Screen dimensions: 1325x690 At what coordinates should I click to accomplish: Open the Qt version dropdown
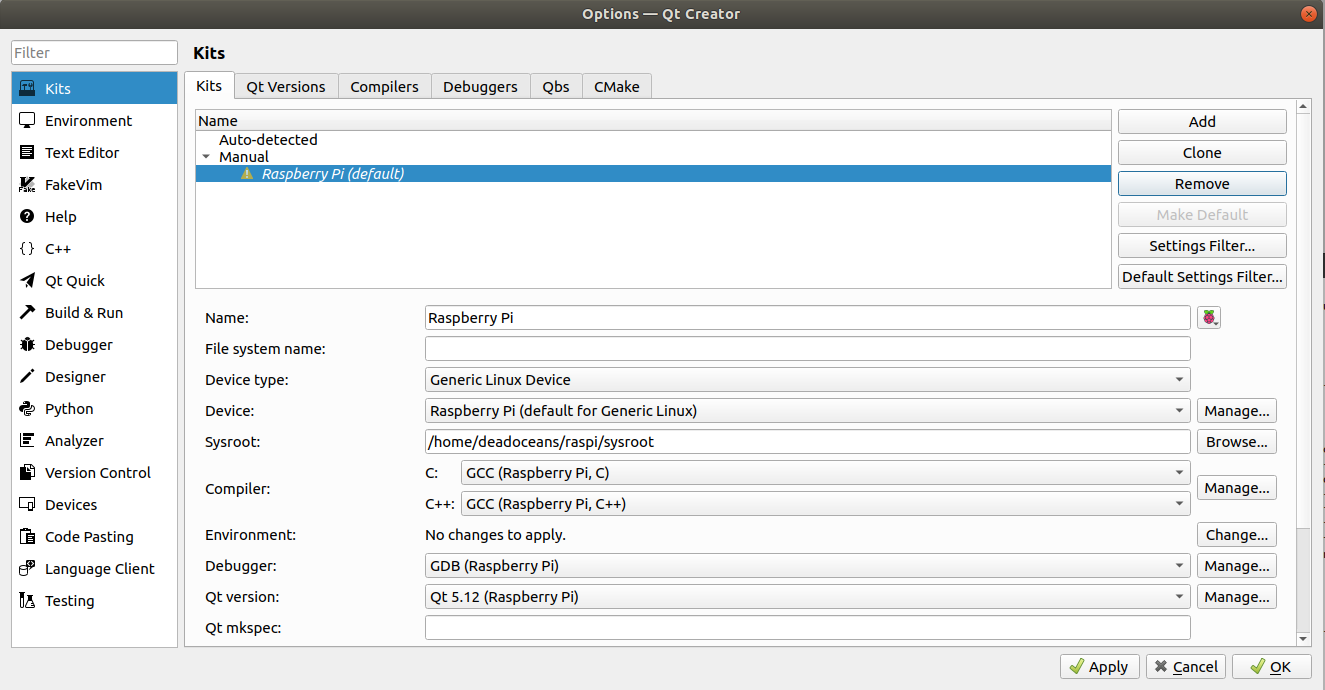(x=808, y=597)
